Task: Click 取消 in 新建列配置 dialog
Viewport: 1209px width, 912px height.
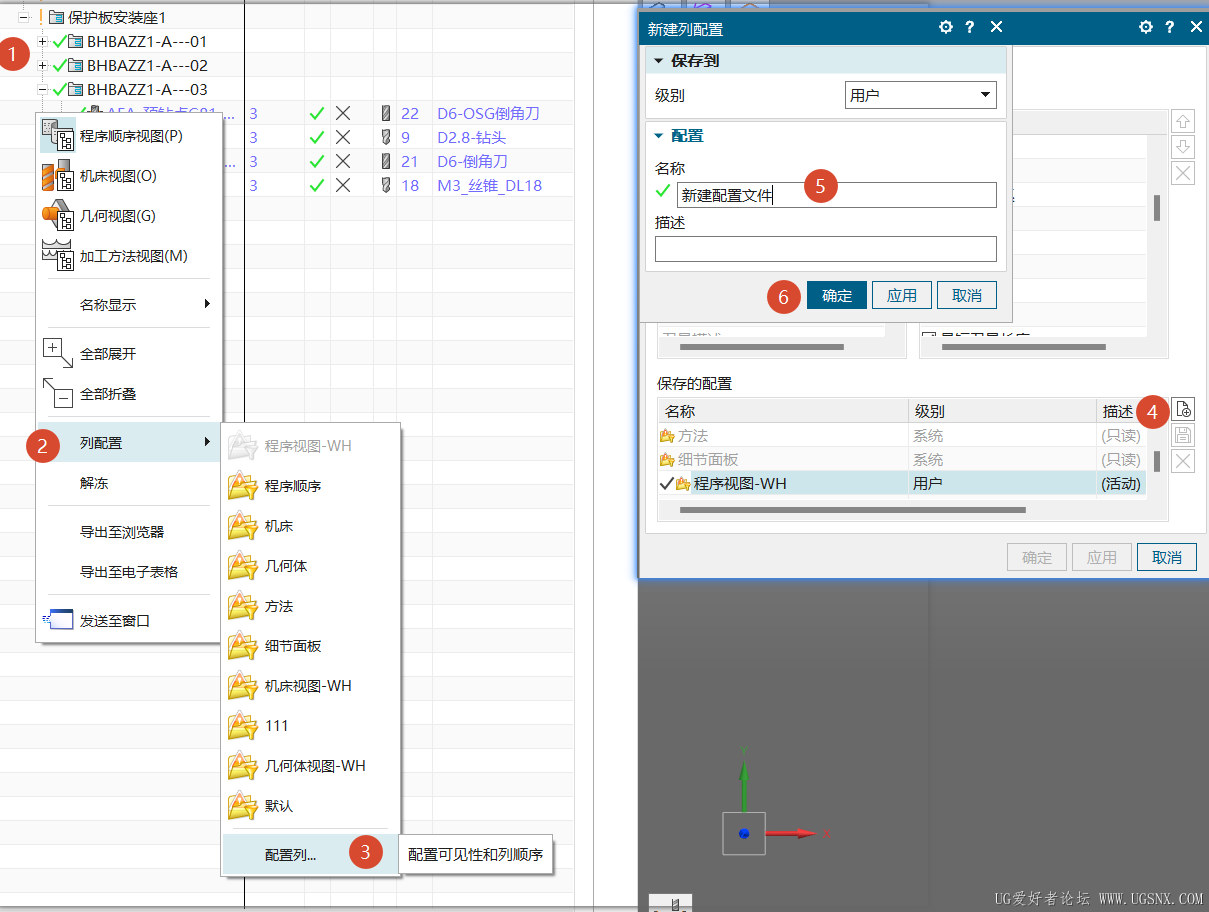Action: (967, 295)
